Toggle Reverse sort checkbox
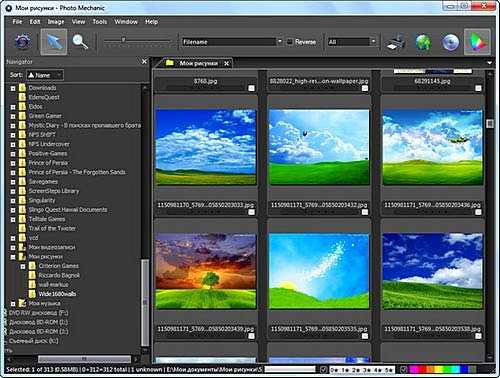Viewport: 500px width, 378px height. click(290, 42)
